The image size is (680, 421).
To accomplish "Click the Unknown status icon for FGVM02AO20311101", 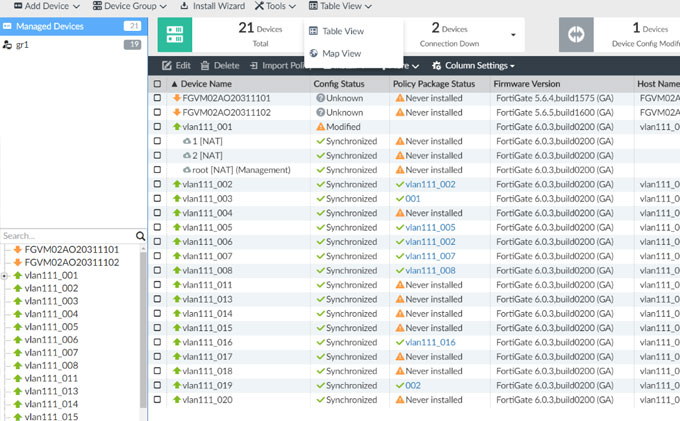I will [x=320, y=99].
